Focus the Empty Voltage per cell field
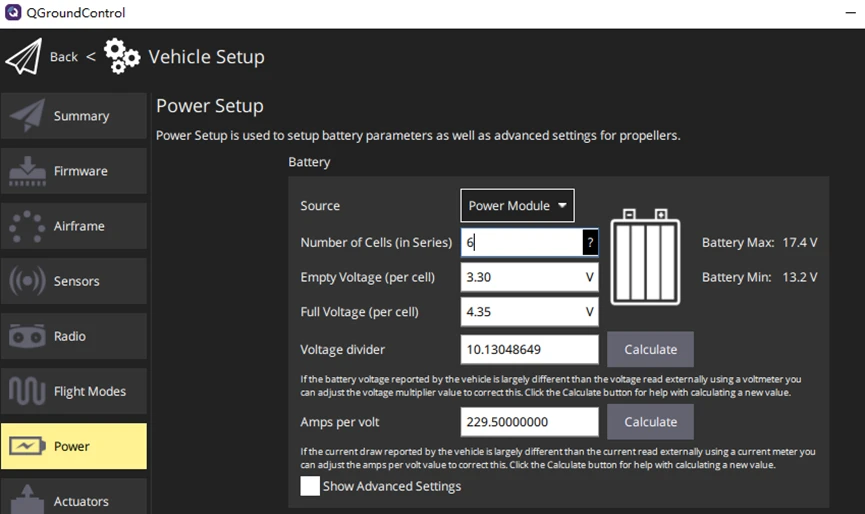 pos(522,277)
